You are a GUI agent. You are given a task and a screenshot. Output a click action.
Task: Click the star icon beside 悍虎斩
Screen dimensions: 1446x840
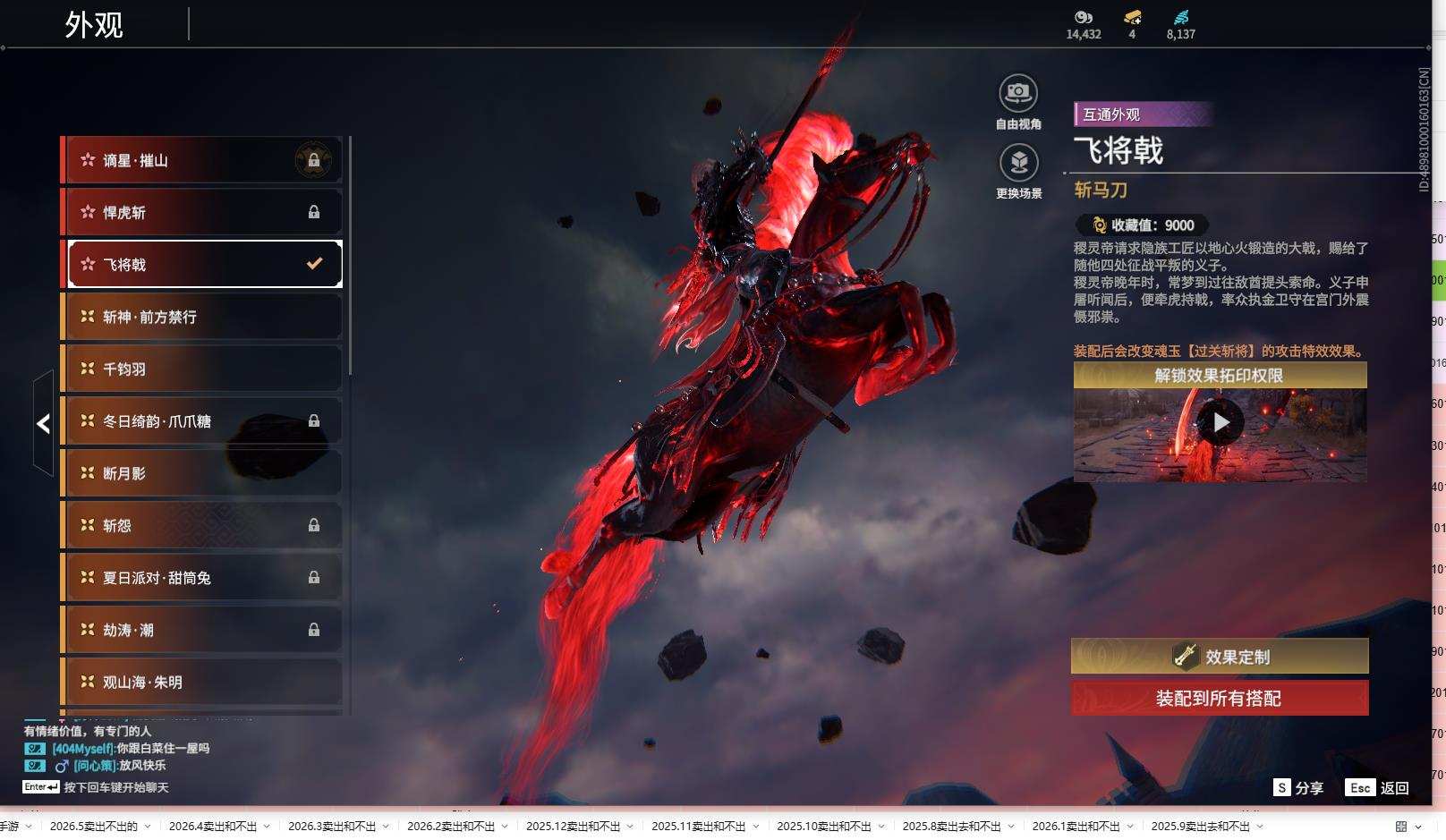pos(88,212)
